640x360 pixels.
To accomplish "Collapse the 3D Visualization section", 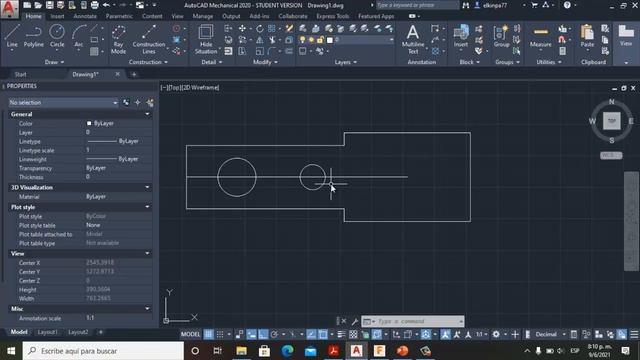I will (147, 187).
